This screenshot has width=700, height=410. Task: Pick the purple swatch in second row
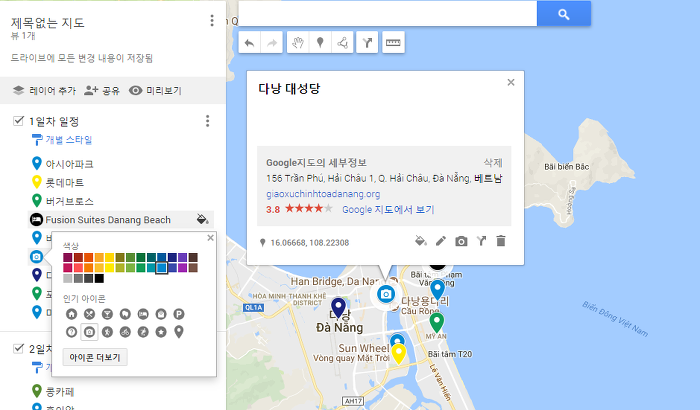(x=183, y=268)
